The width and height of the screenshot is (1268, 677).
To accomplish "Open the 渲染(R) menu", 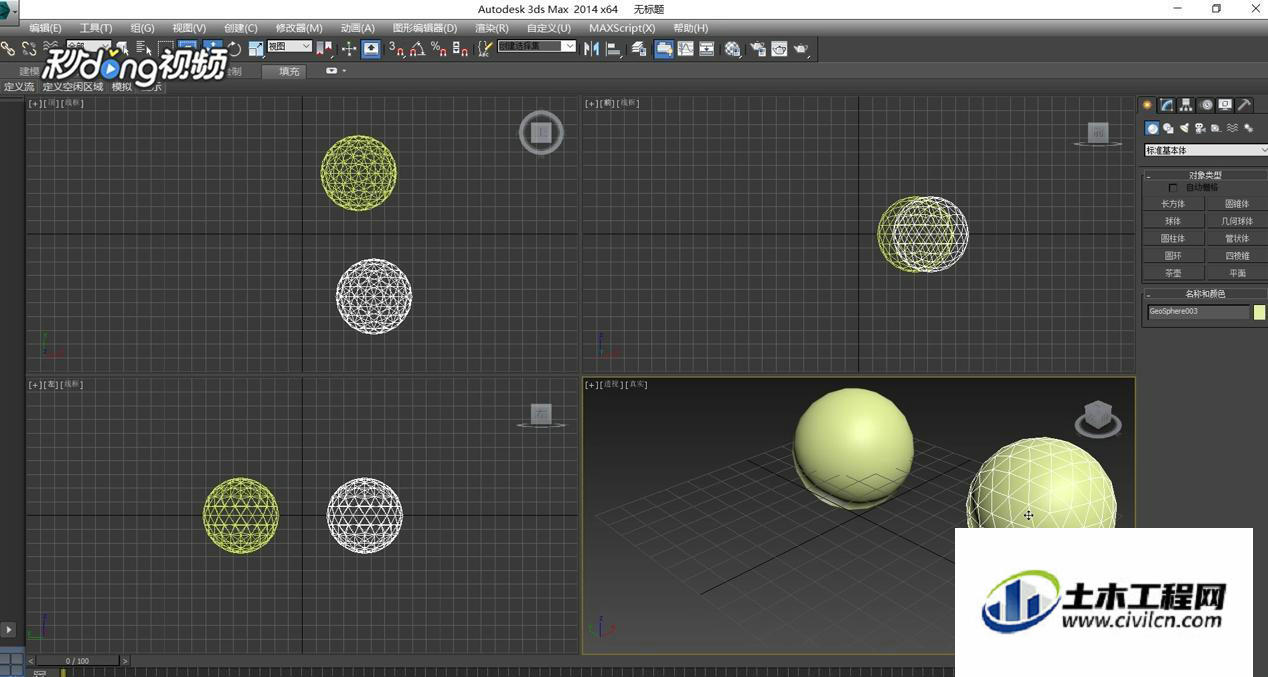I will point(491,28).
